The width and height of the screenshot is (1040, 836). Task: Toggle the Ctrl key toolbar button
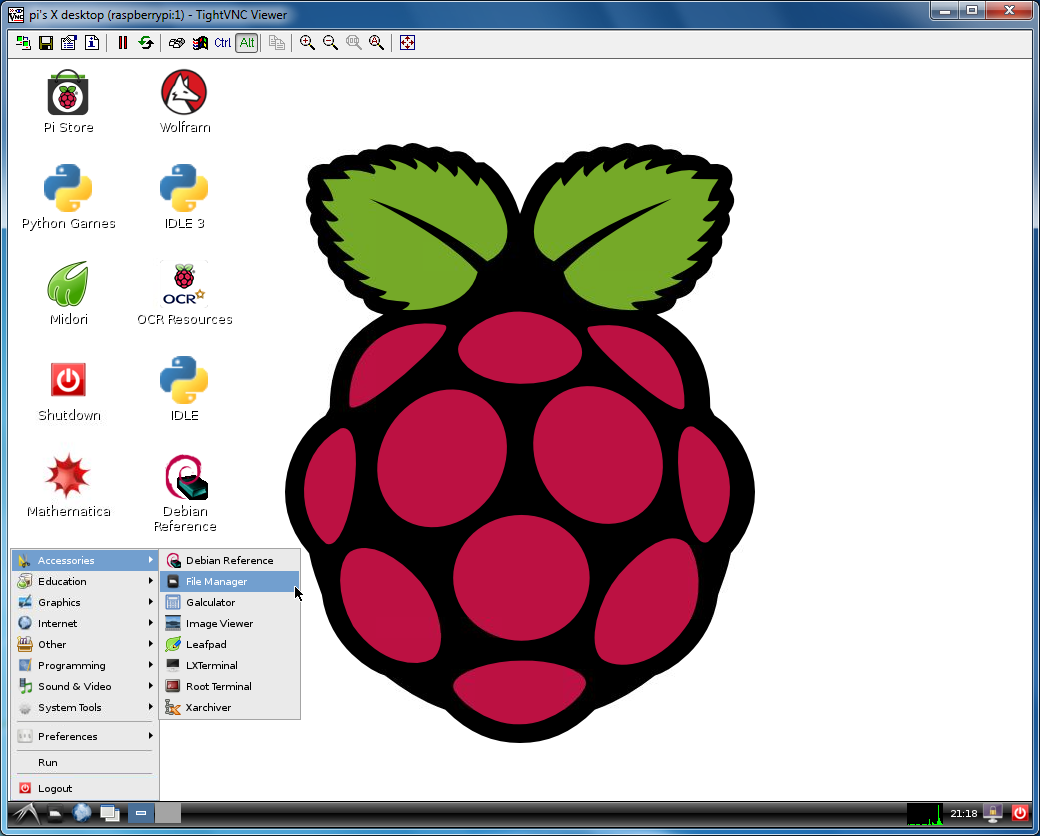click(x=223, y=43)
